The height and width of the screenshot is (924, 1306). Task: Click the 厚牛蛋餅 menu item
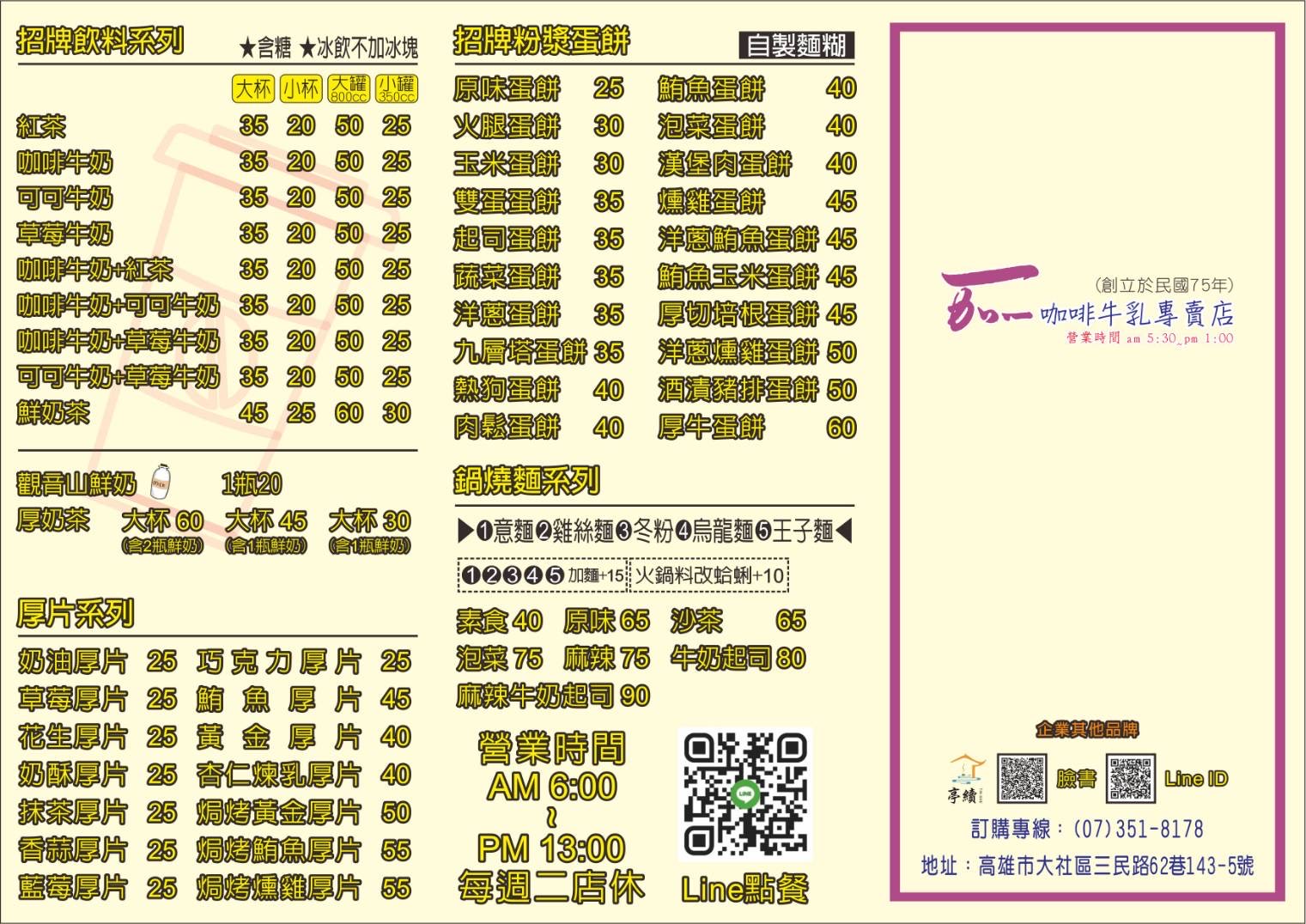(711, 428)
